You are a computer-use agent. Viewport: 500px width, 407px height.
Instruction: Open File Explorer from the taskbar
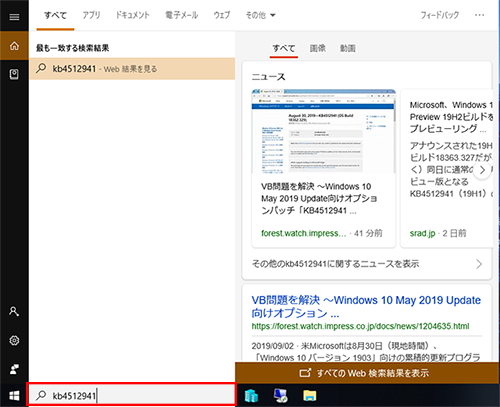[310, 396]
